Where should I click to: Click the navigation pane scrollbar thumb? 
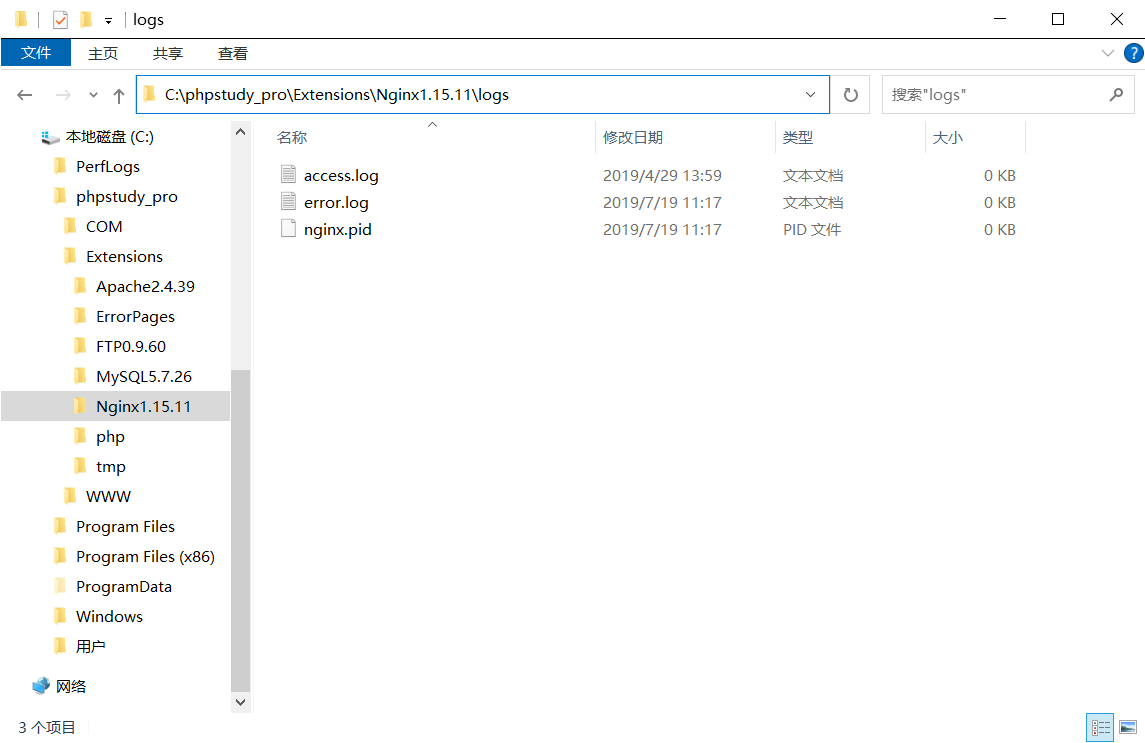point(240,530)
